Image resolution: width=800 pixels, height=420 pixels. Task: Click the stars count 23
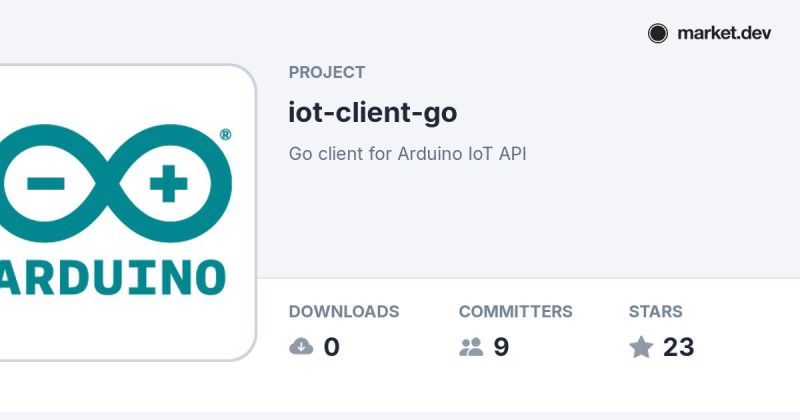tap(679, 347)
